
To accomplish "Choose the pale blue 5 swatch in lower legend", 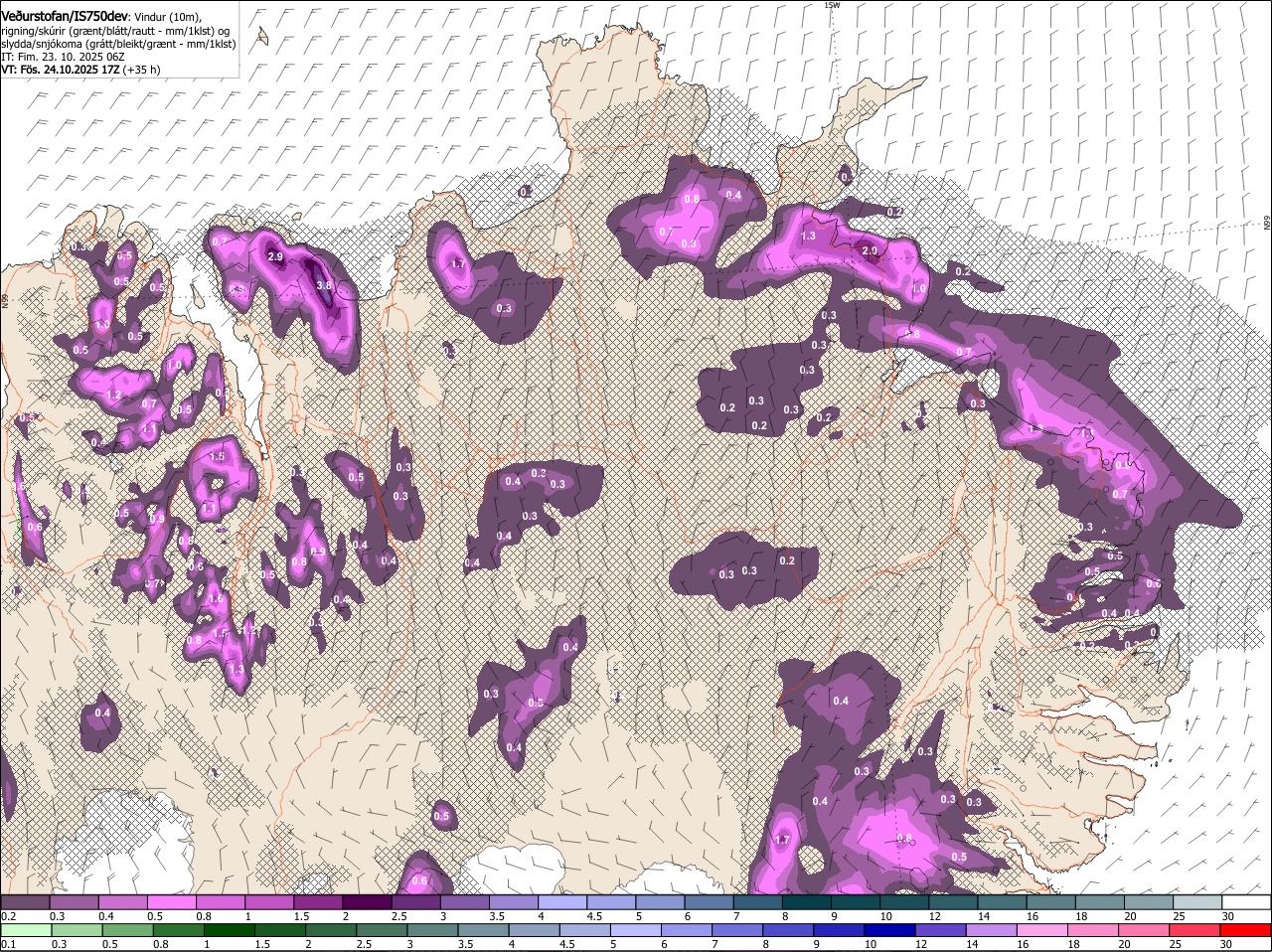I will tap(638, 930).
